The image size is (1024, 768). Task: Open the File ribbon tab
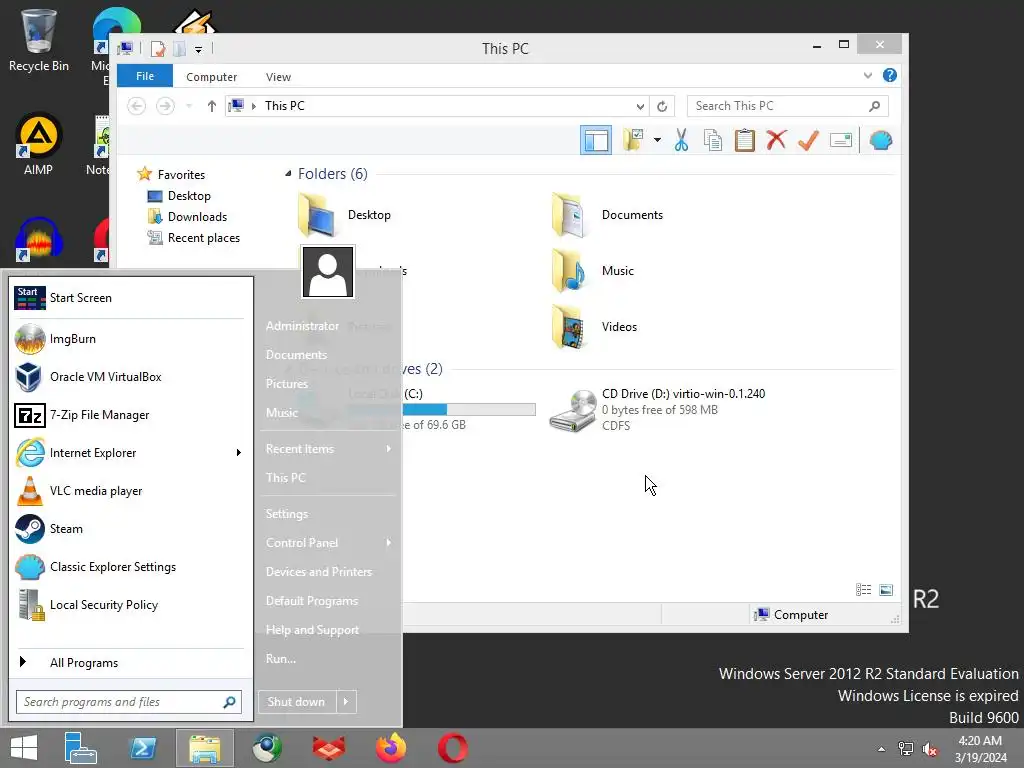pos(145,76)
